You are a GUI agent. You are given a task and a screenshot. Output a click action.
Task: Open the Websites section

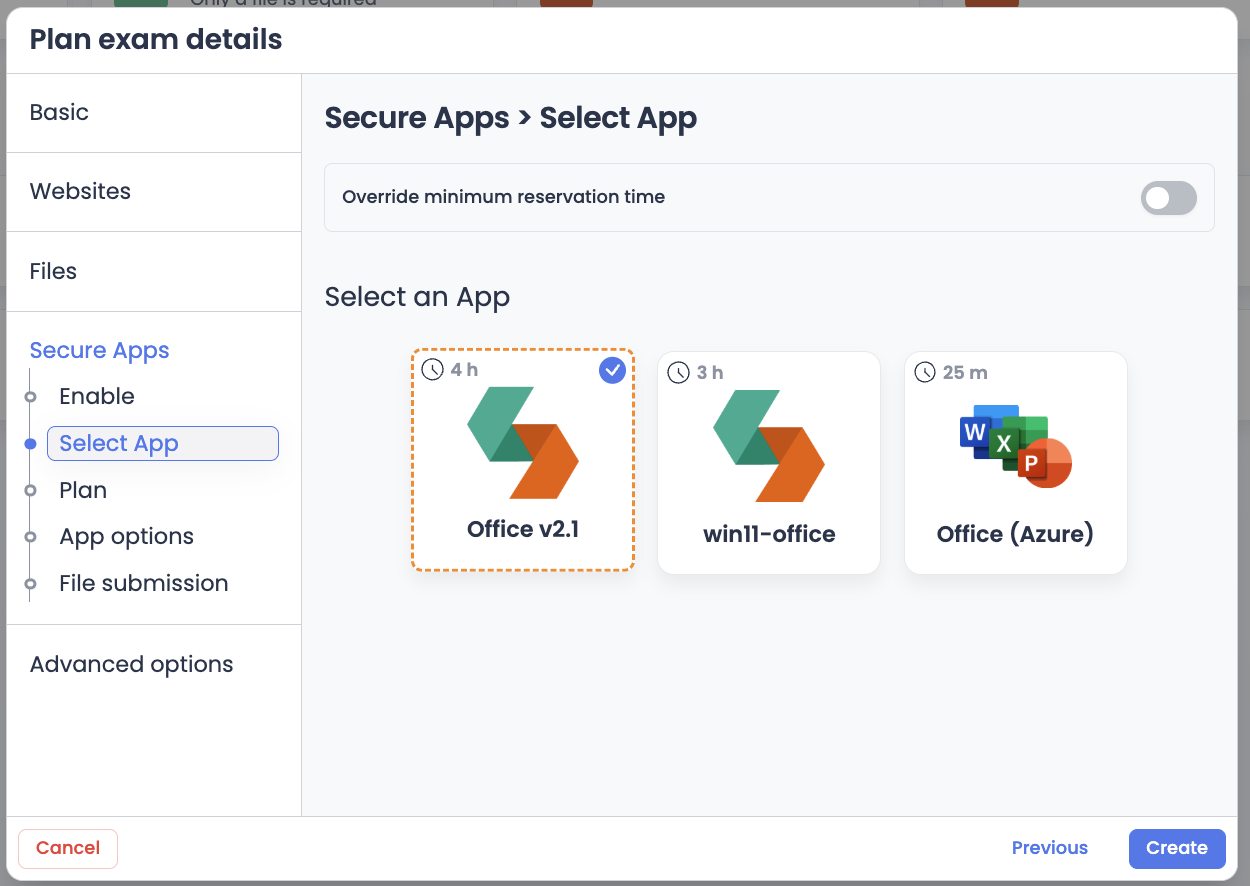click(80, 191)
